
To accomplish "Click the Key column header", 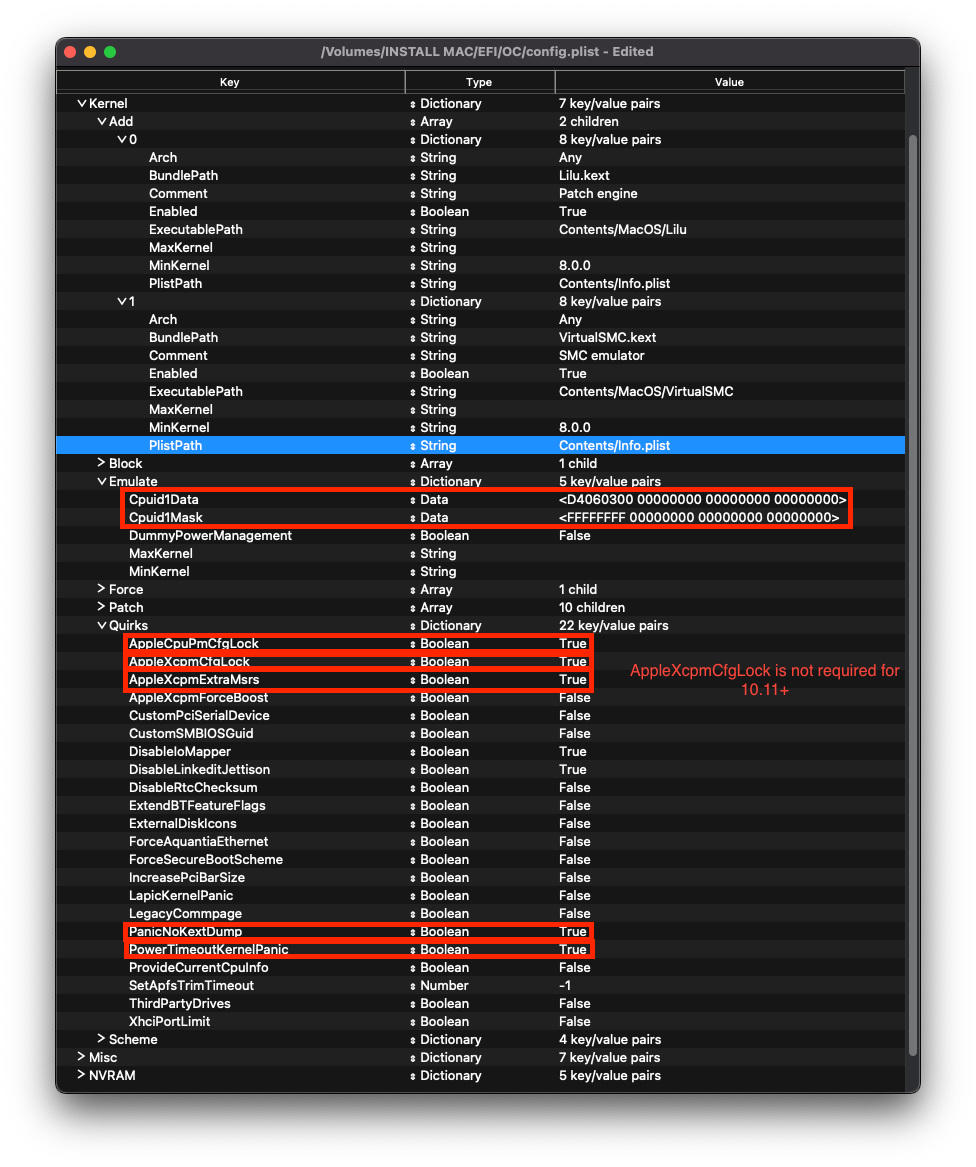I will 230,82.
